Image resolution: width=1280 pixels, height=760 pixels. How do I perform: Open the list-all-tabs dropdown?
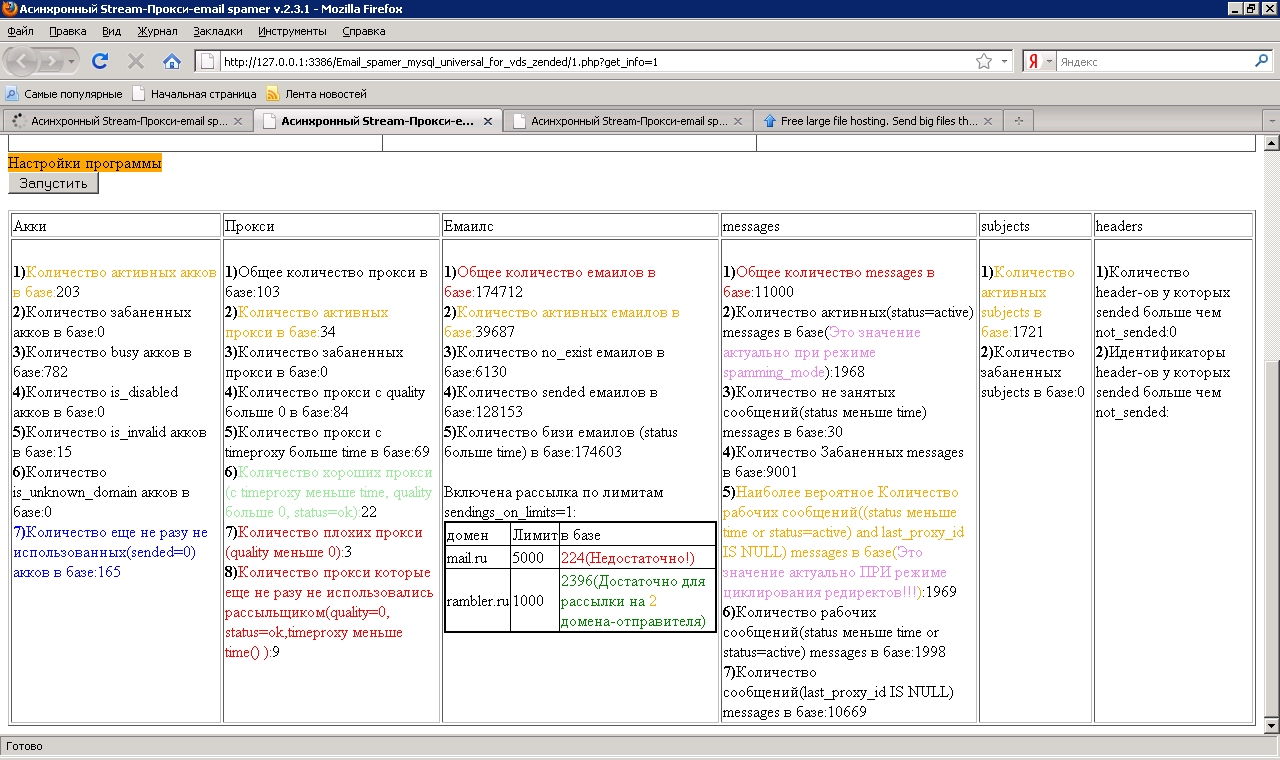pos(1271,121)
